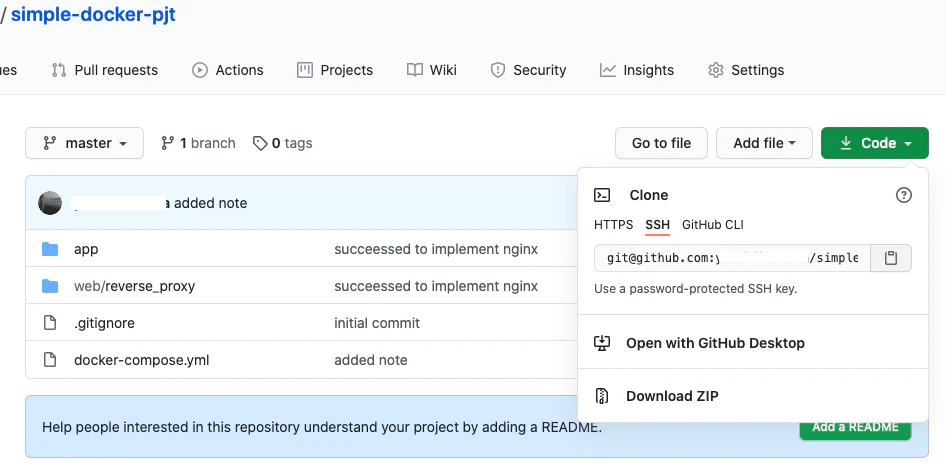Viewport: 946px width, 468px height.
Task: Open the 'initial commit' message link
Action: (377, 323)
